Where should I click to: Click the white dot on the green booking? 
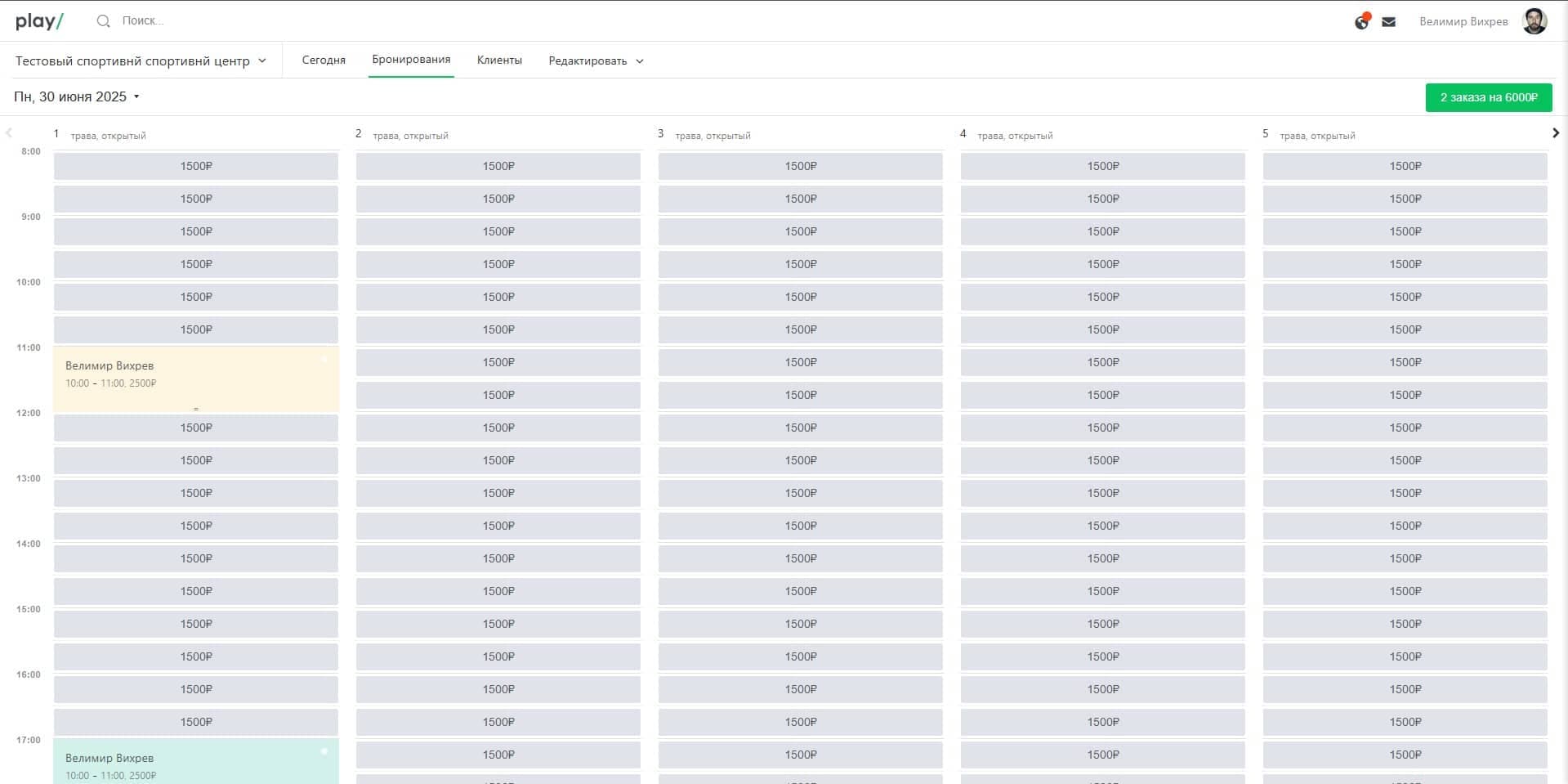pyautogui.click(x=324, y=751)
